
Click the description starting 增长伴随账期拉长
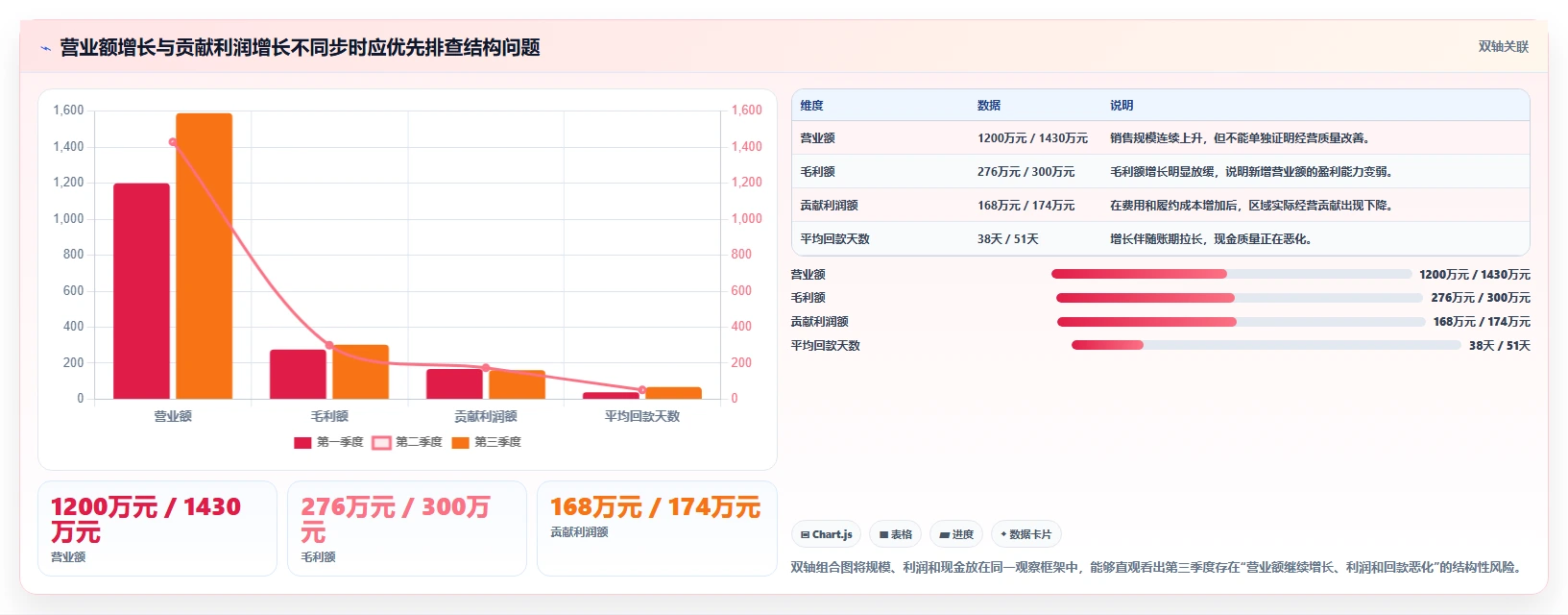1212,239
